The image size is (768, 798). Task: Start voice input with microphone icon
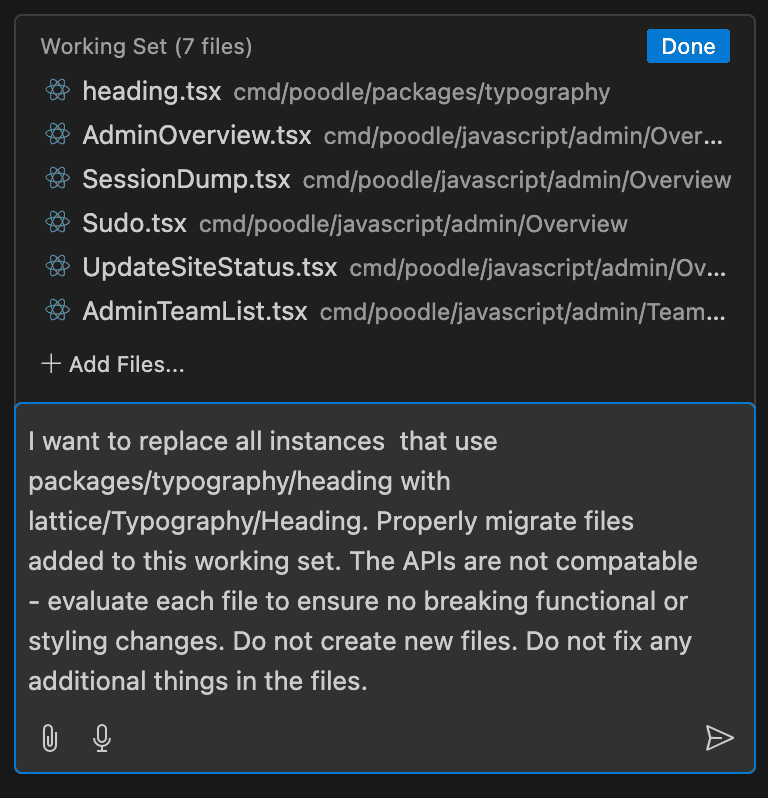coord(101,738)
